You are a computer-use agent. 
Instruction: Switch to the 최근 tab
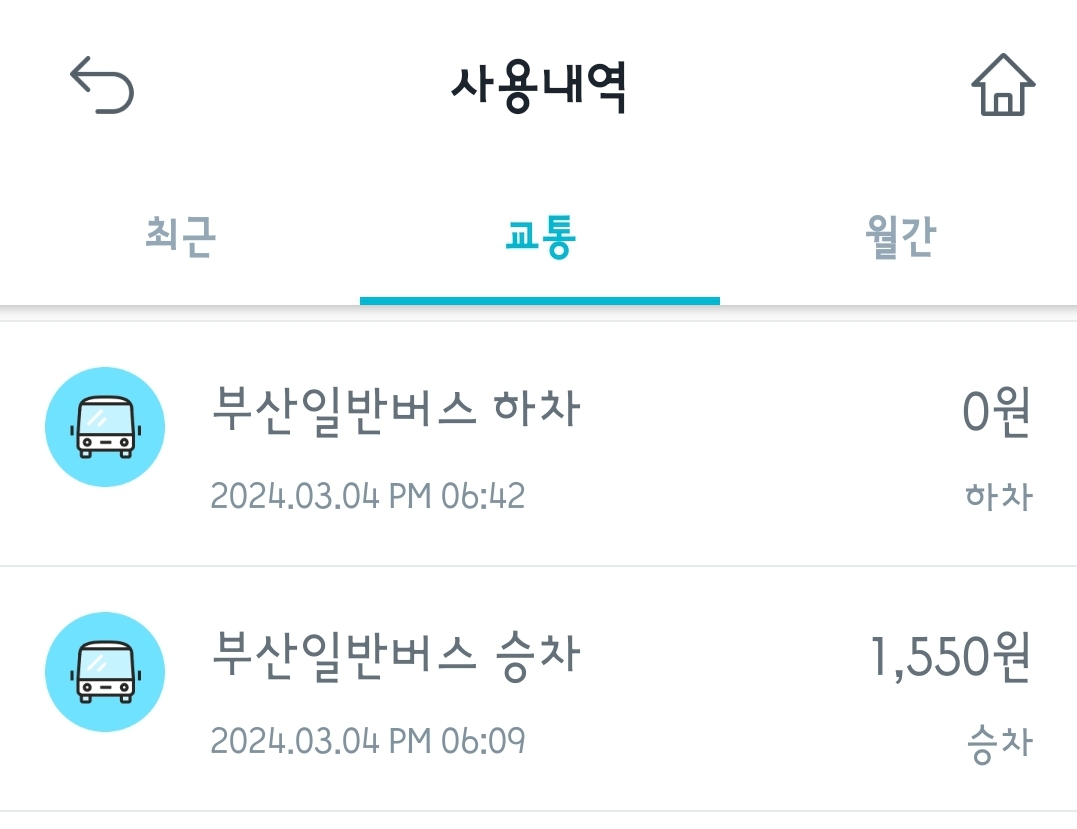coord(180,238)
